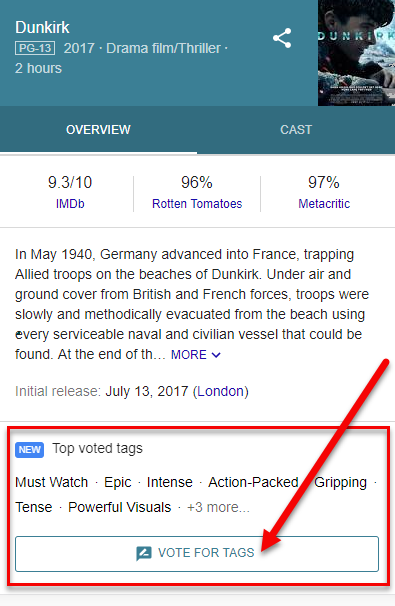Click the feedback icon on Vote for Tags

tap(144, 553)
